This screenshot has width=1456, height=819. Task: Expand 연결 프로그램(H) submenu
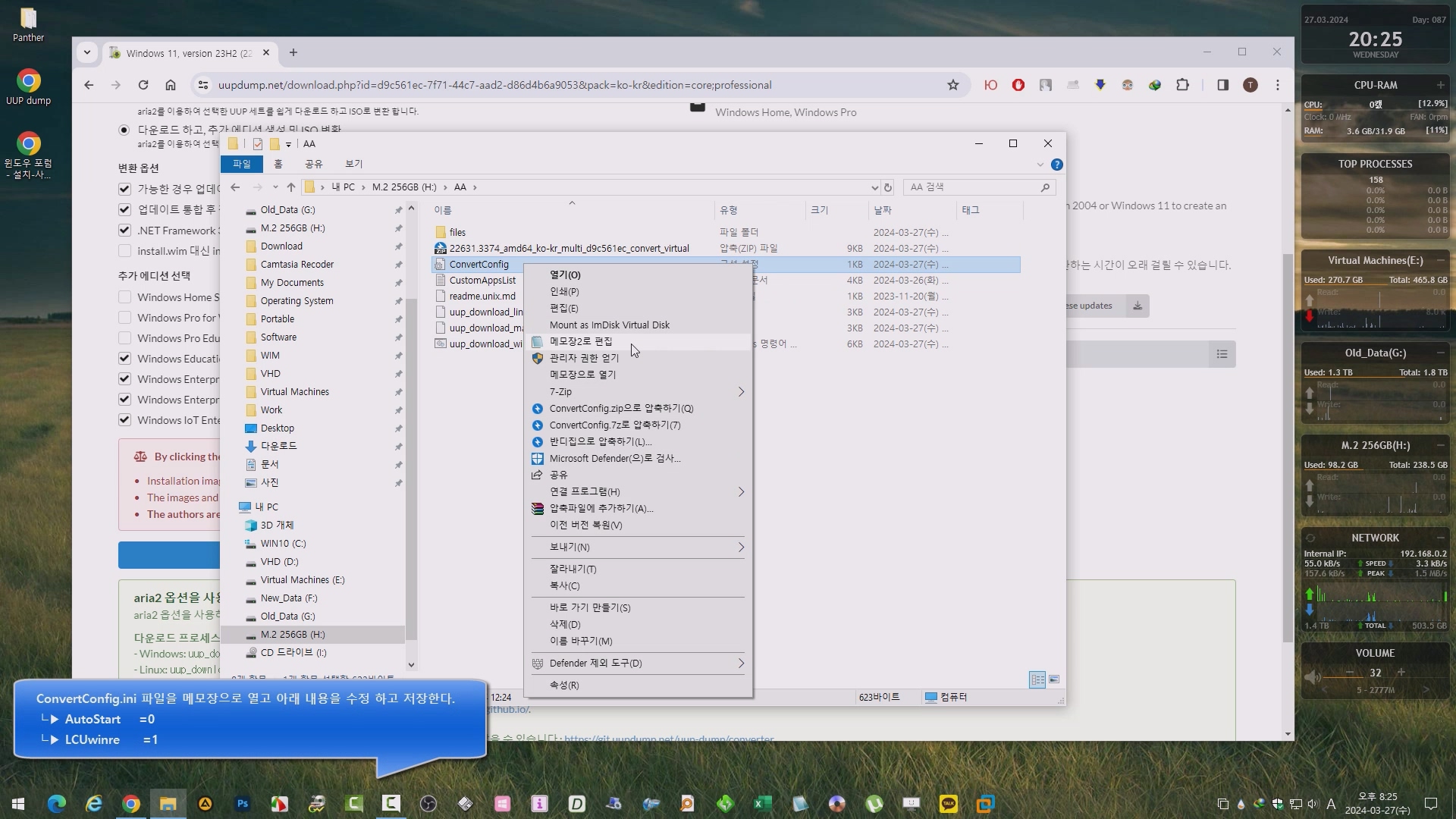click(741, 492)
